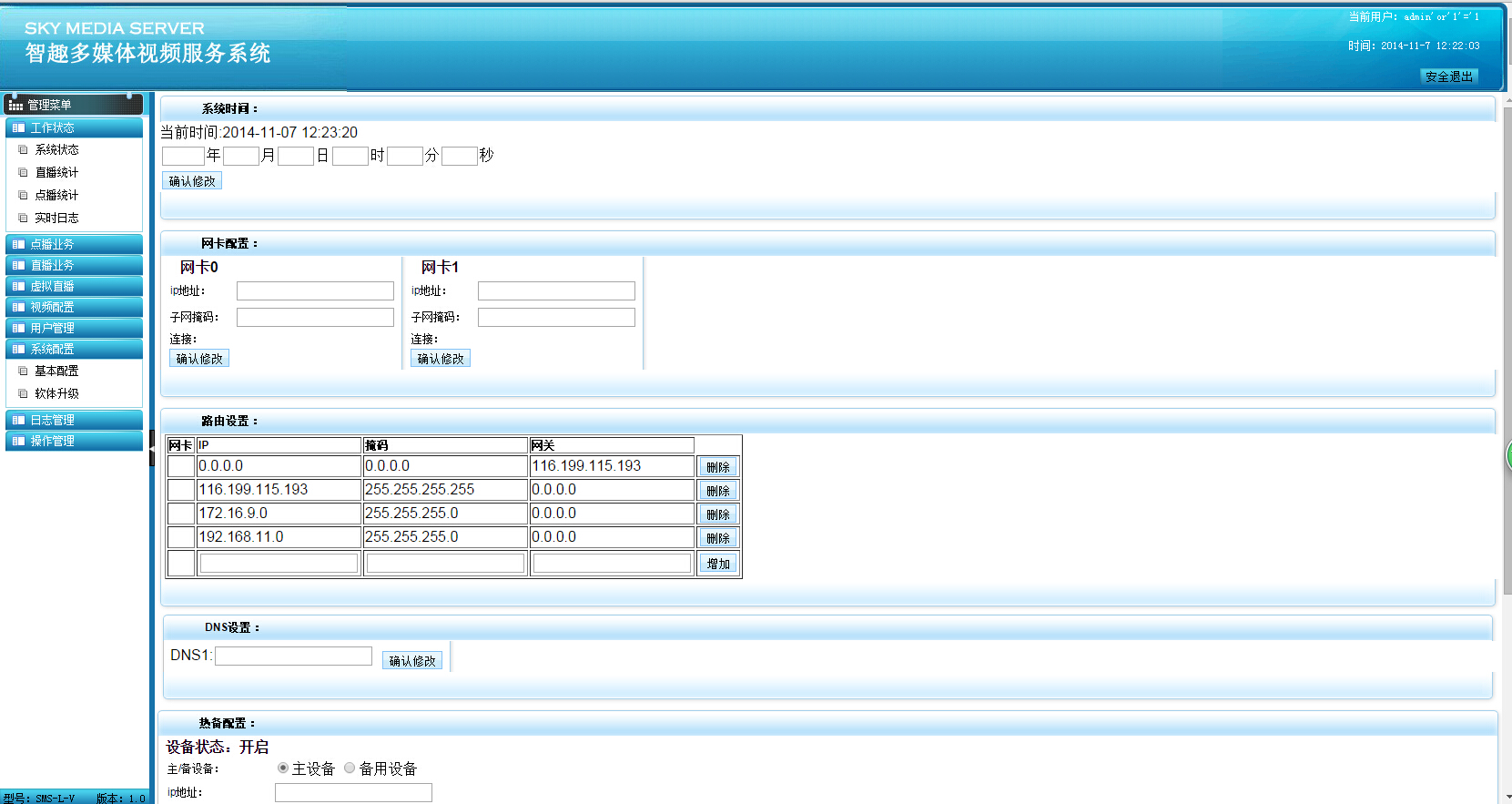The height and width of the screenshot is (804, 1512).
Task: Click the empty 网关 field in new route row
Action: [x=612, y=564]
